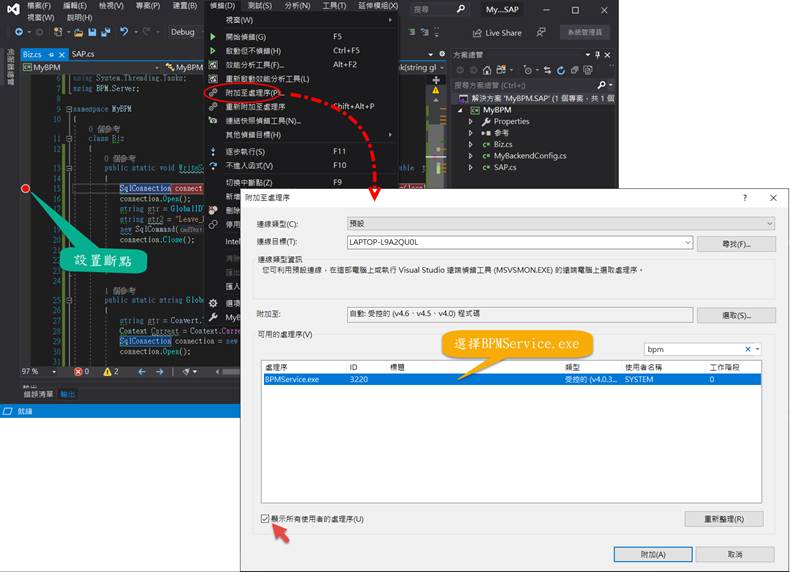Click Solution Explorer switch views icon
This screenshot has width=790, height=572.
point(500,70)
